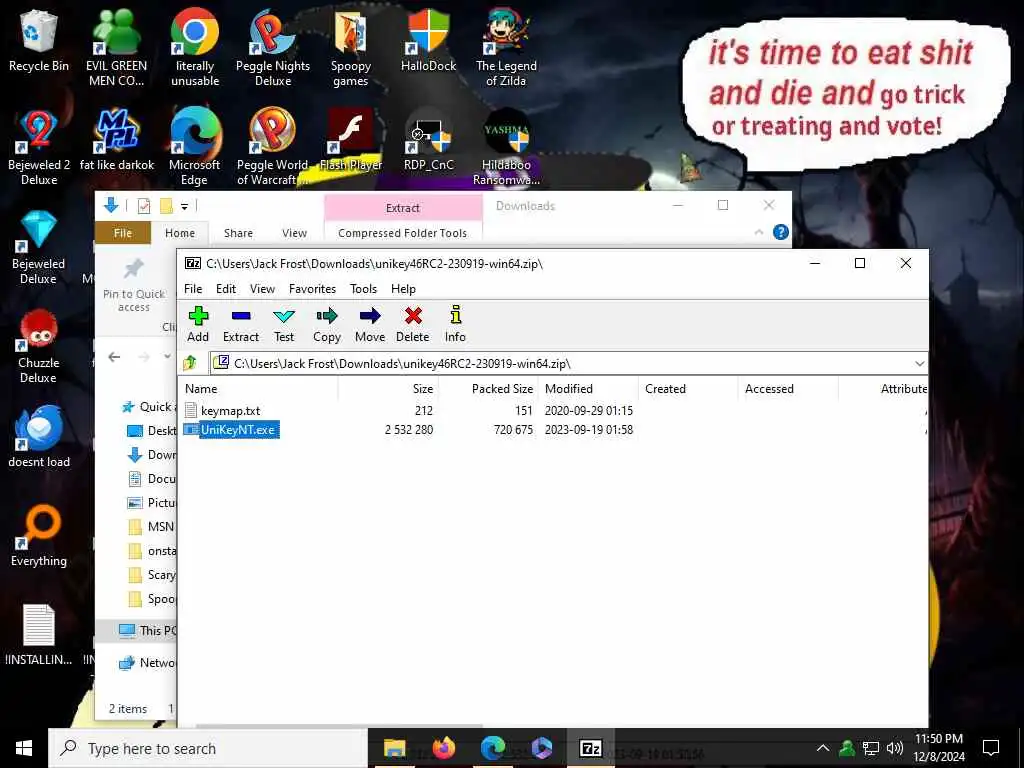Select EVIL GREEN MEN desktop shortcut
Screen dimensions: 1024x768
click(x=116, y=47)
